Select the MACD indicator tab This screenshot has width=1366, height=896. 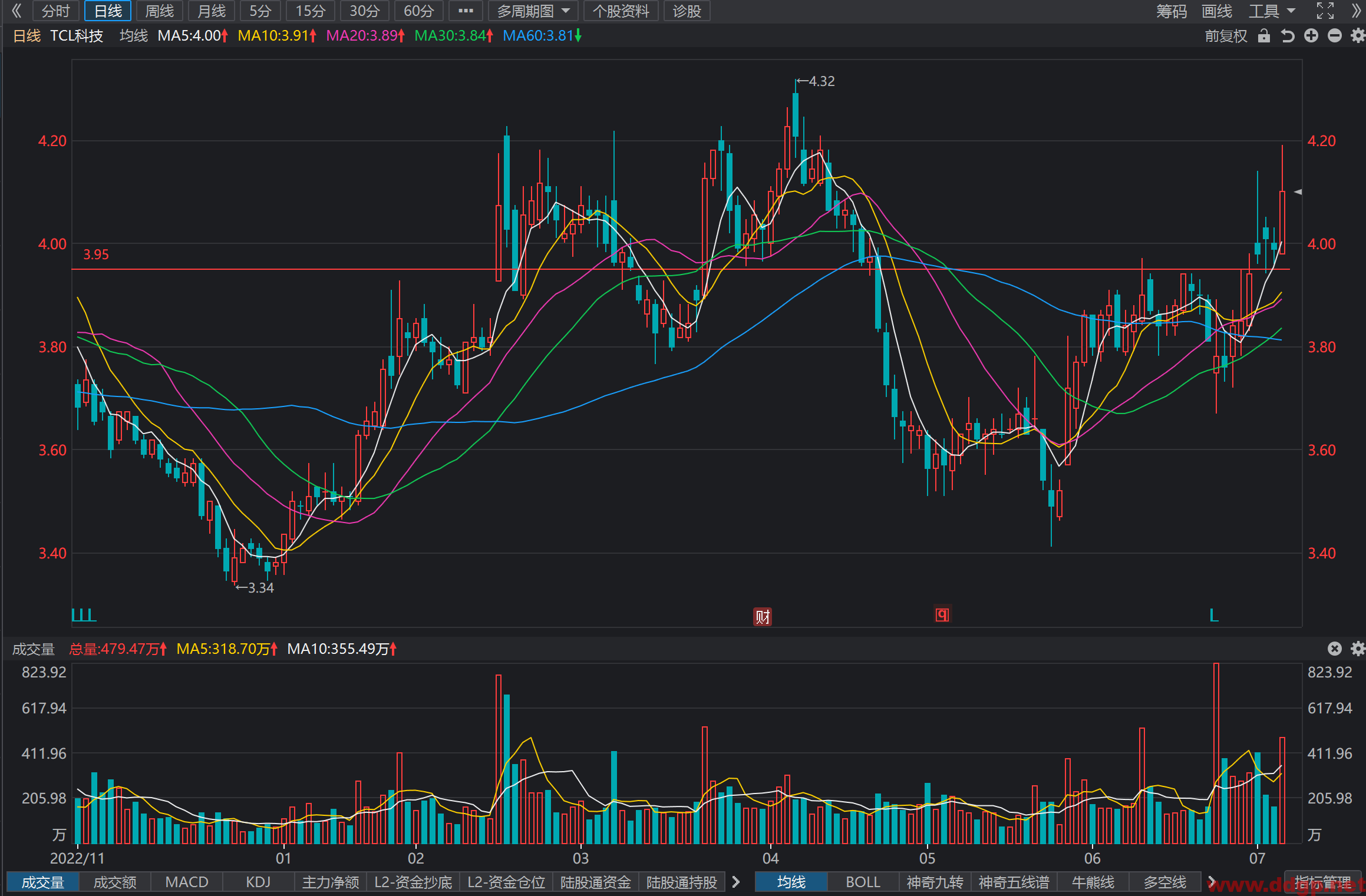(x=187, y=882)
